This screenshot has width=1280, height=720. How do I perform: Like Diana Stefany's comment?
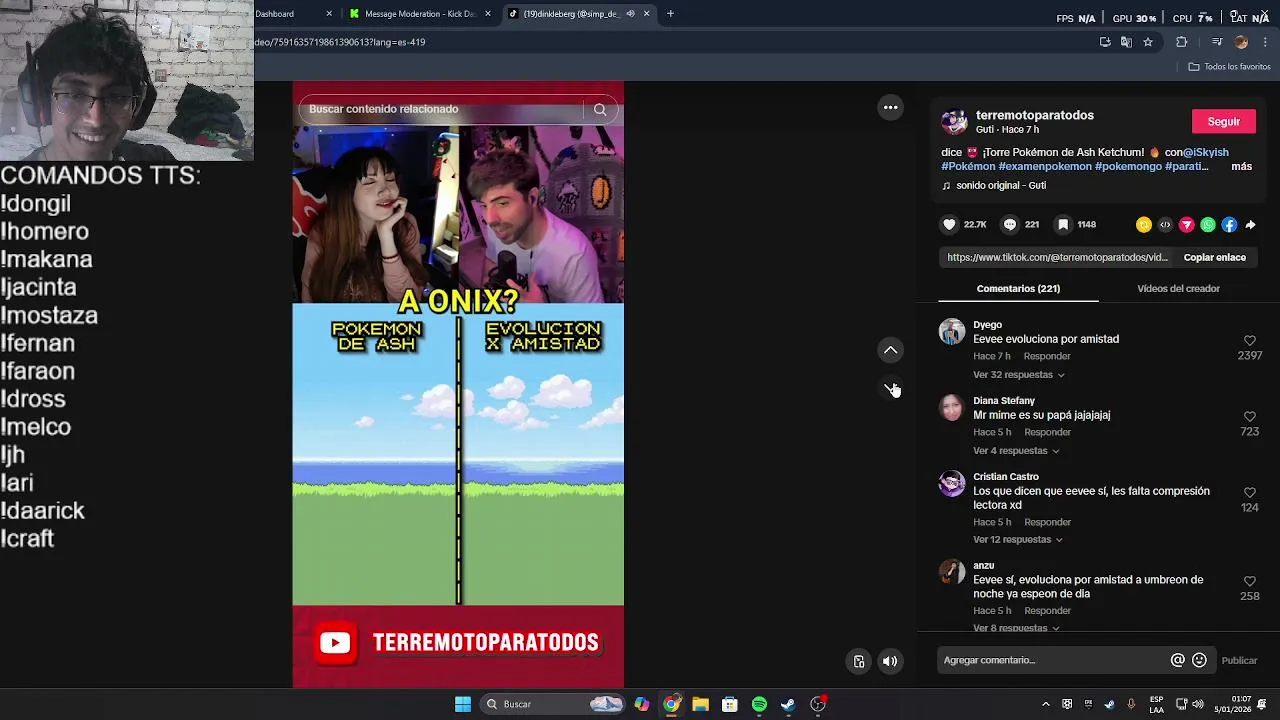tap(1249, 417)
